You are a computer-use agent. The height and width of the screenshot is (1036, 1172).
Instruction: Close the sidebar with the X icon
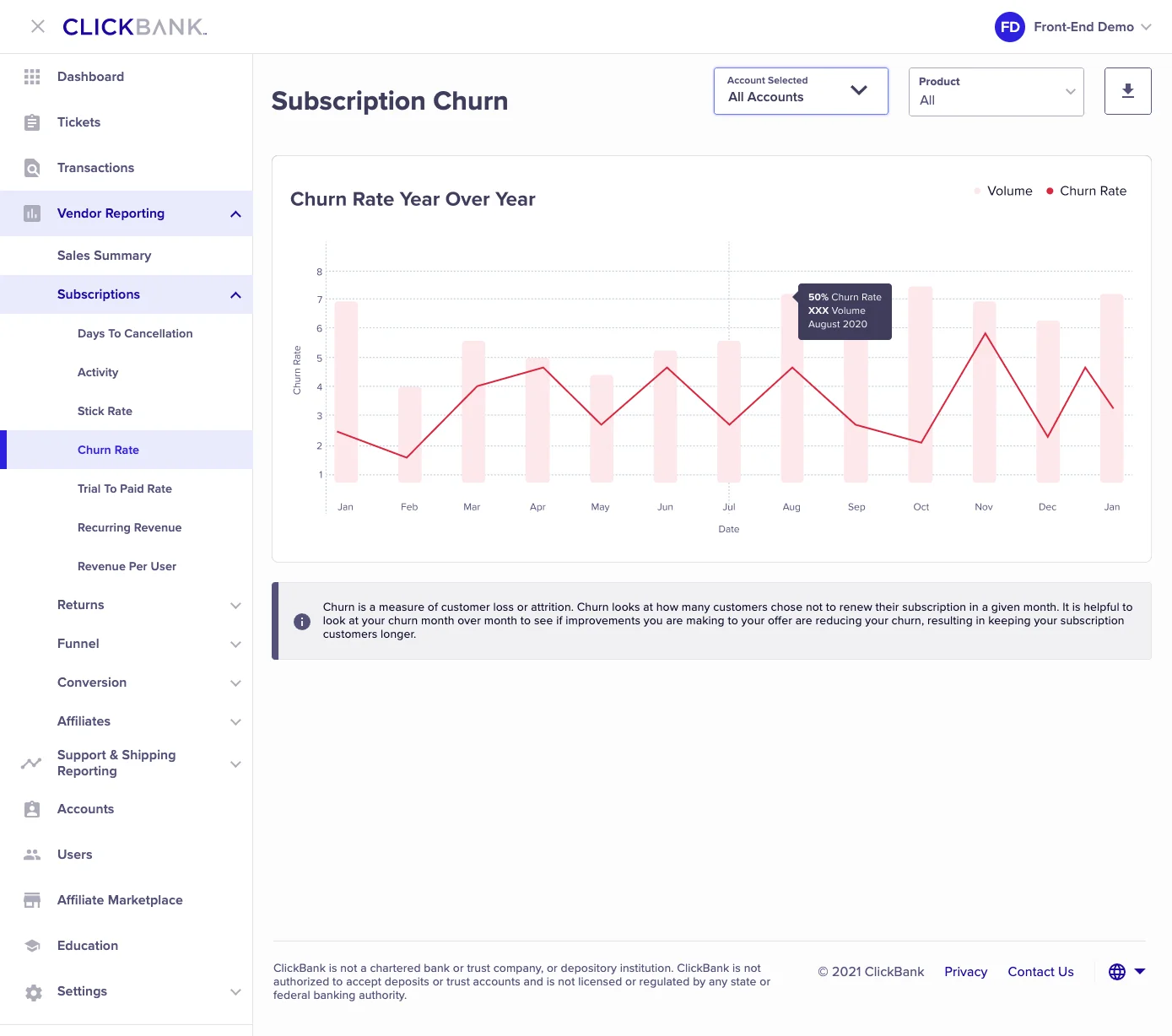coord(37,26)
